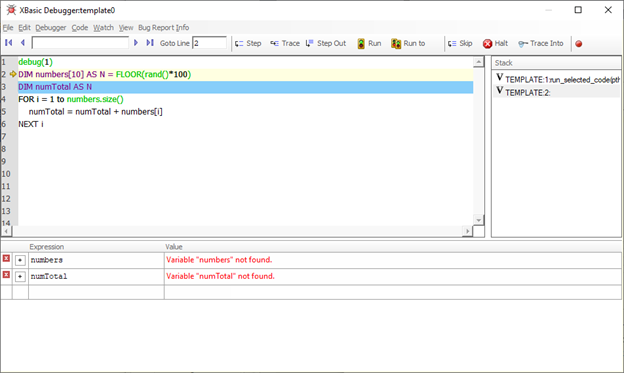Click the Value column header
This screenshot has height=373, width=624.
click(174, 247)
